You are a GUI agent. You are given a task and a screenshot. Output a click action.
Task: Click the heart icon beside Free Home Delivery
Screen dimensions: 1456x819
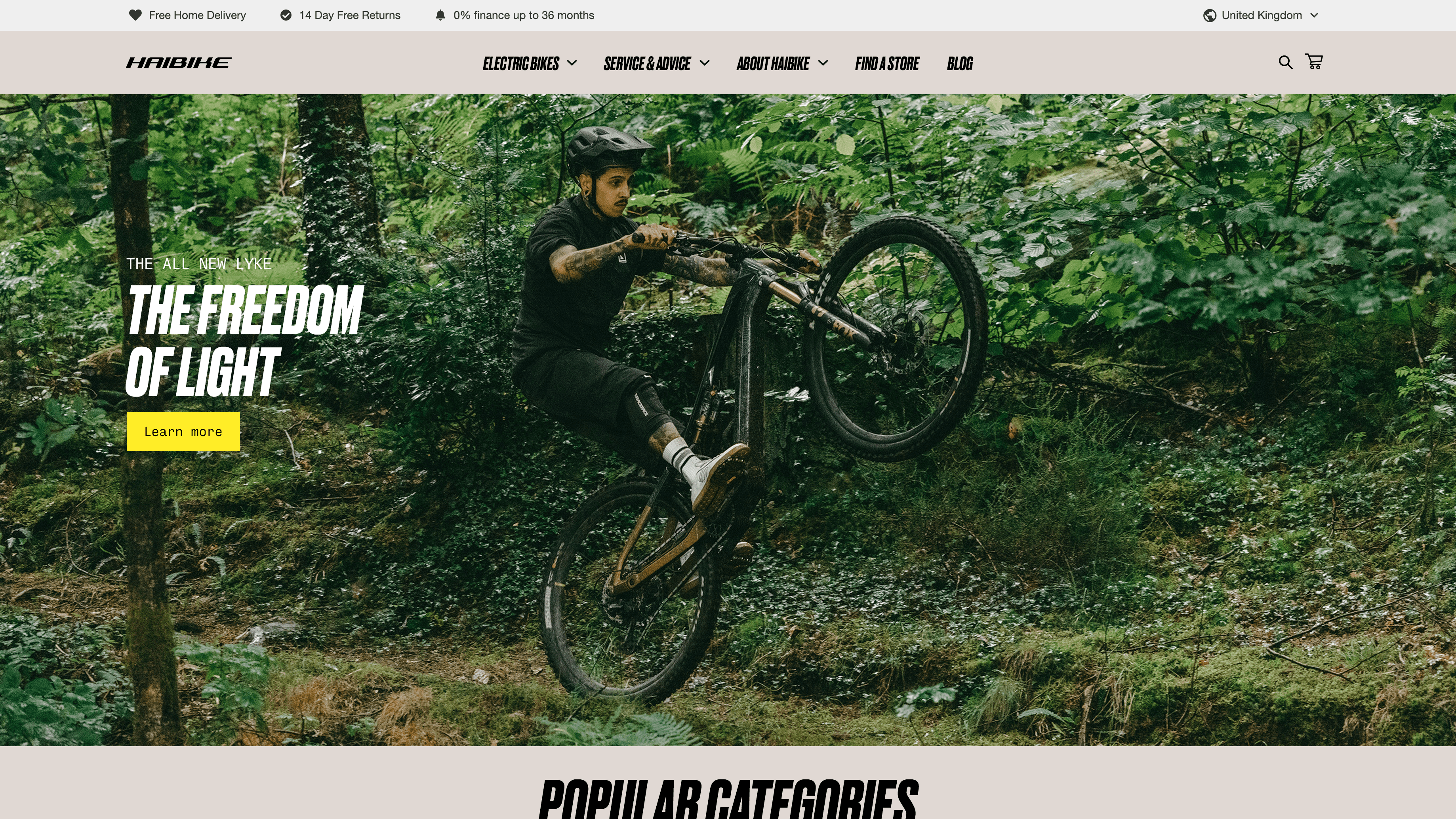click(135, 15)
